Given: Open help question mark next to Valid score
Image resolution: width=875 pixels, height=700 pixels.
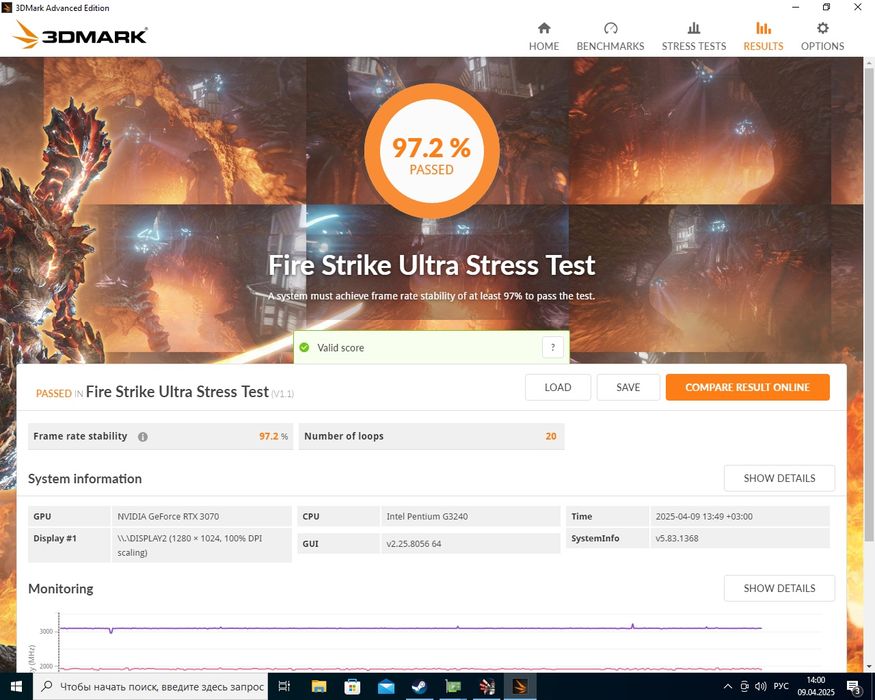Looking at the screenshot, I should 552,347.
